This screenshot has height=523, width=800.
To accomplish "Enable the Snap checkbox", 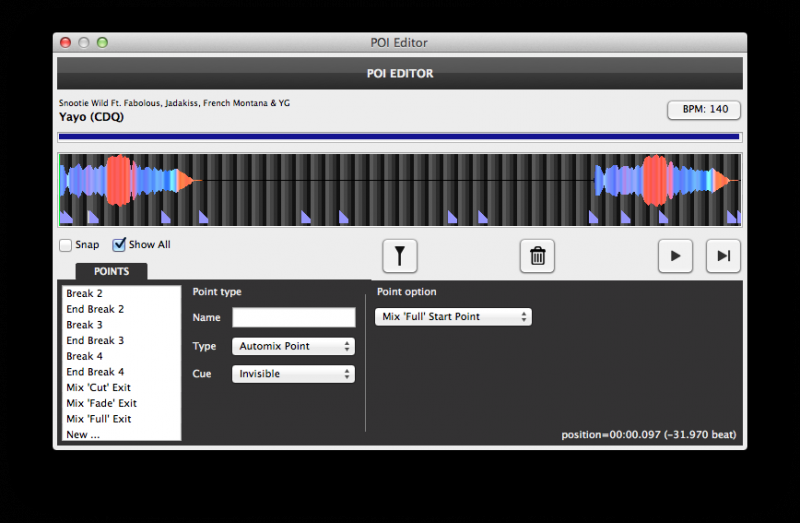I will (x=66, y=245).
